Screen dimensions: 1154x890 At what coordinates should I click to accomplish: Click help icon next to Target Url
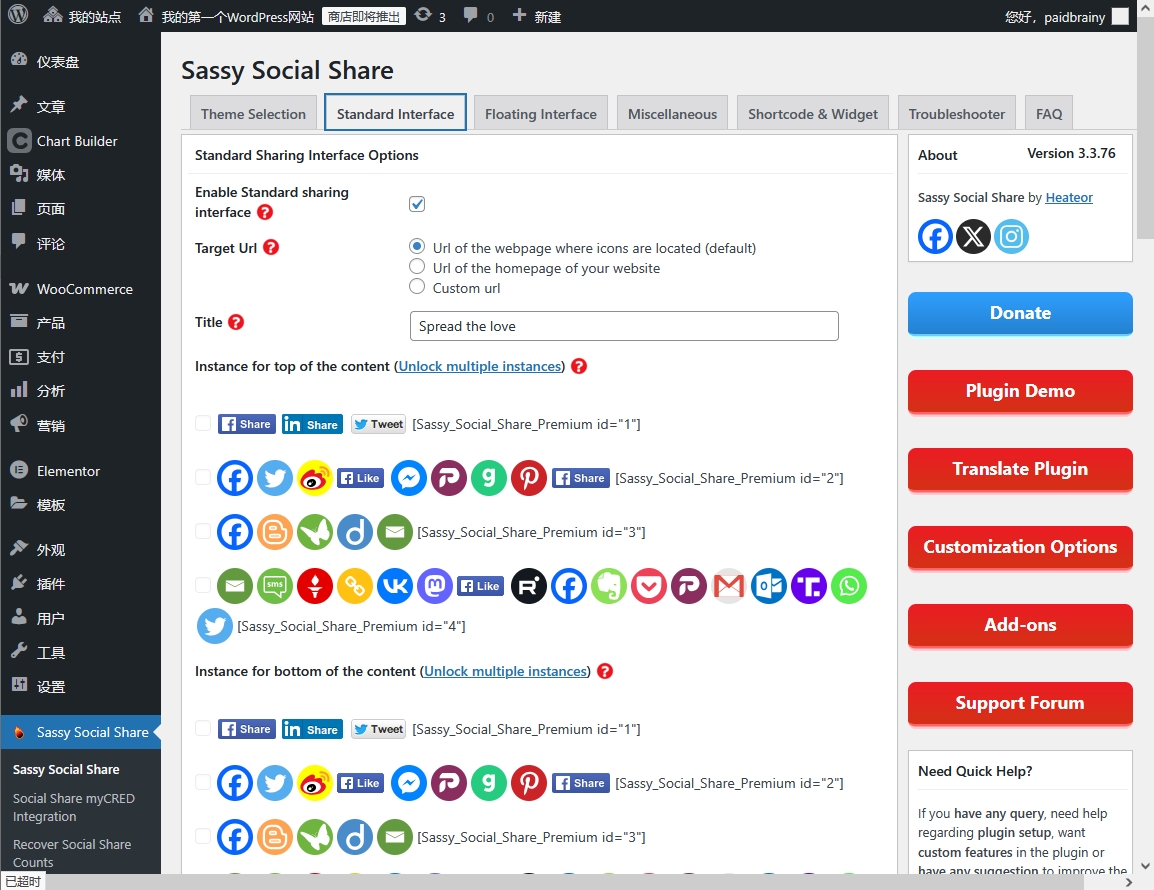271,247
